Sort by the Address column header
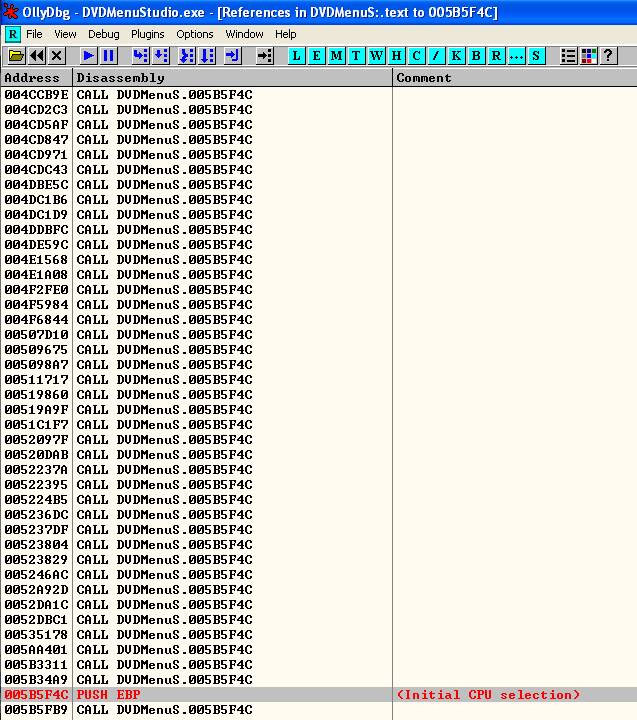Screen dimensions: 637x720 (36, 78)
